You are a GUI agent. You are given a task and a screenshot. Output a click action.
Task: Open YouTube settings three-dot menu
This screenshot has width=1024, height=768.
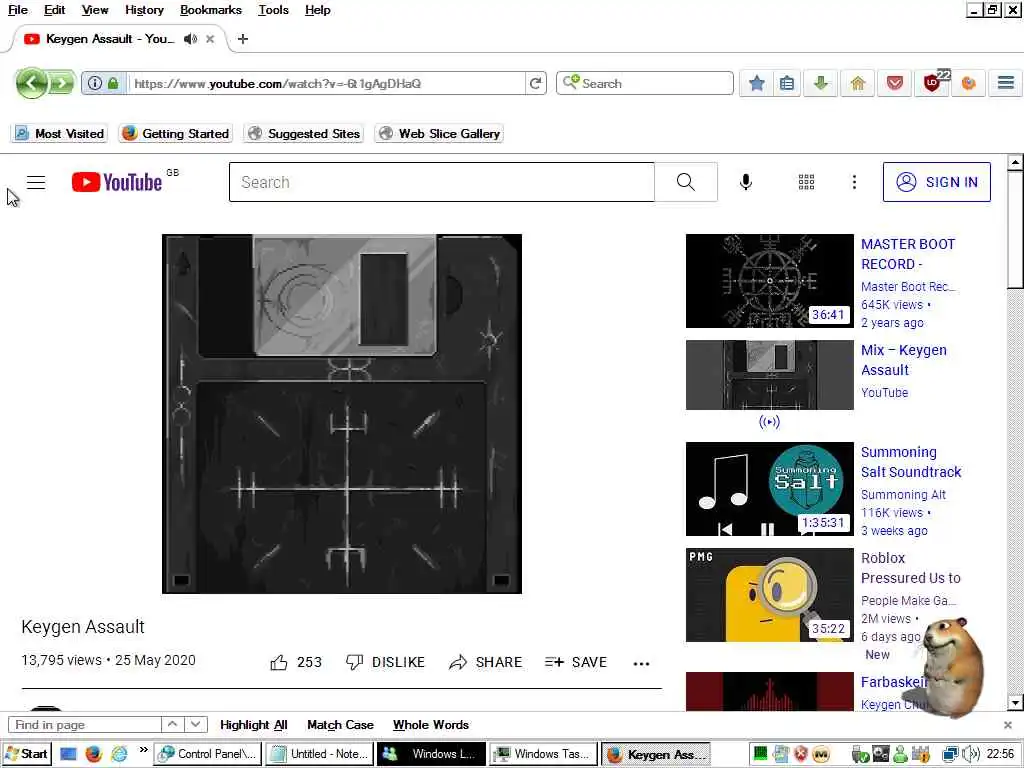[854, 182]
